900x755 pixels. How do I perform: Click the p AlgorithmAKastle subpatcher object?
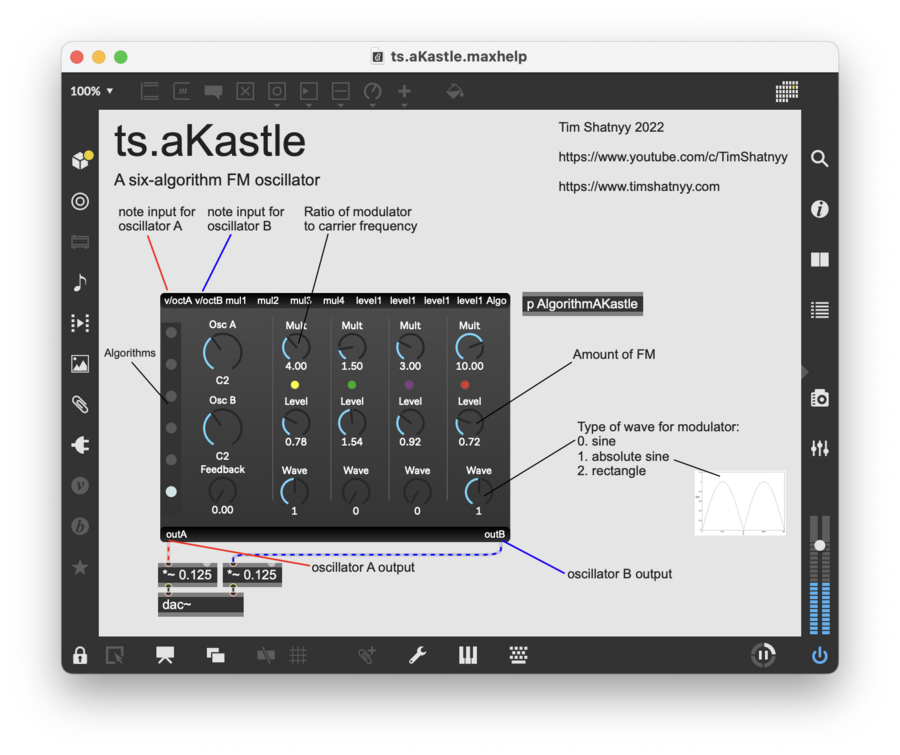click(x=582, y=304)
